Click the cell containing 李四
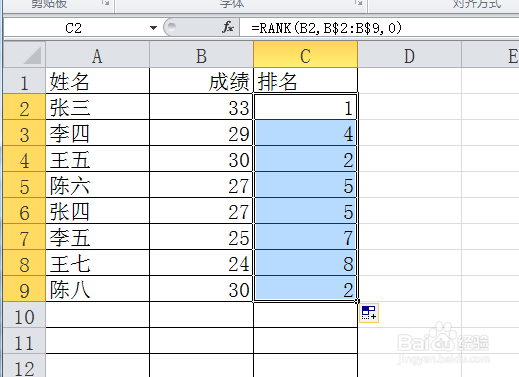Screen dimensions: 519x377 point(97,133)
